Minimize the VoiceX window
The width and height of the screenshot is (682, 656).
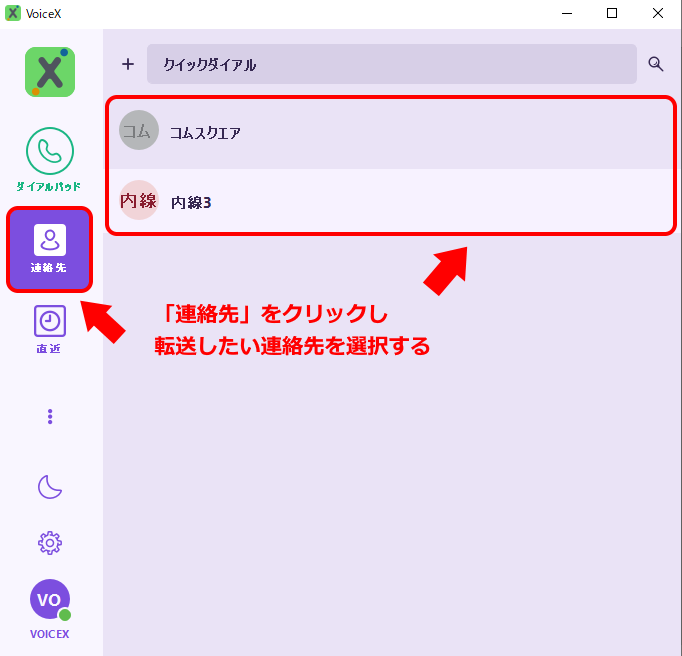[x=566, y=13]
